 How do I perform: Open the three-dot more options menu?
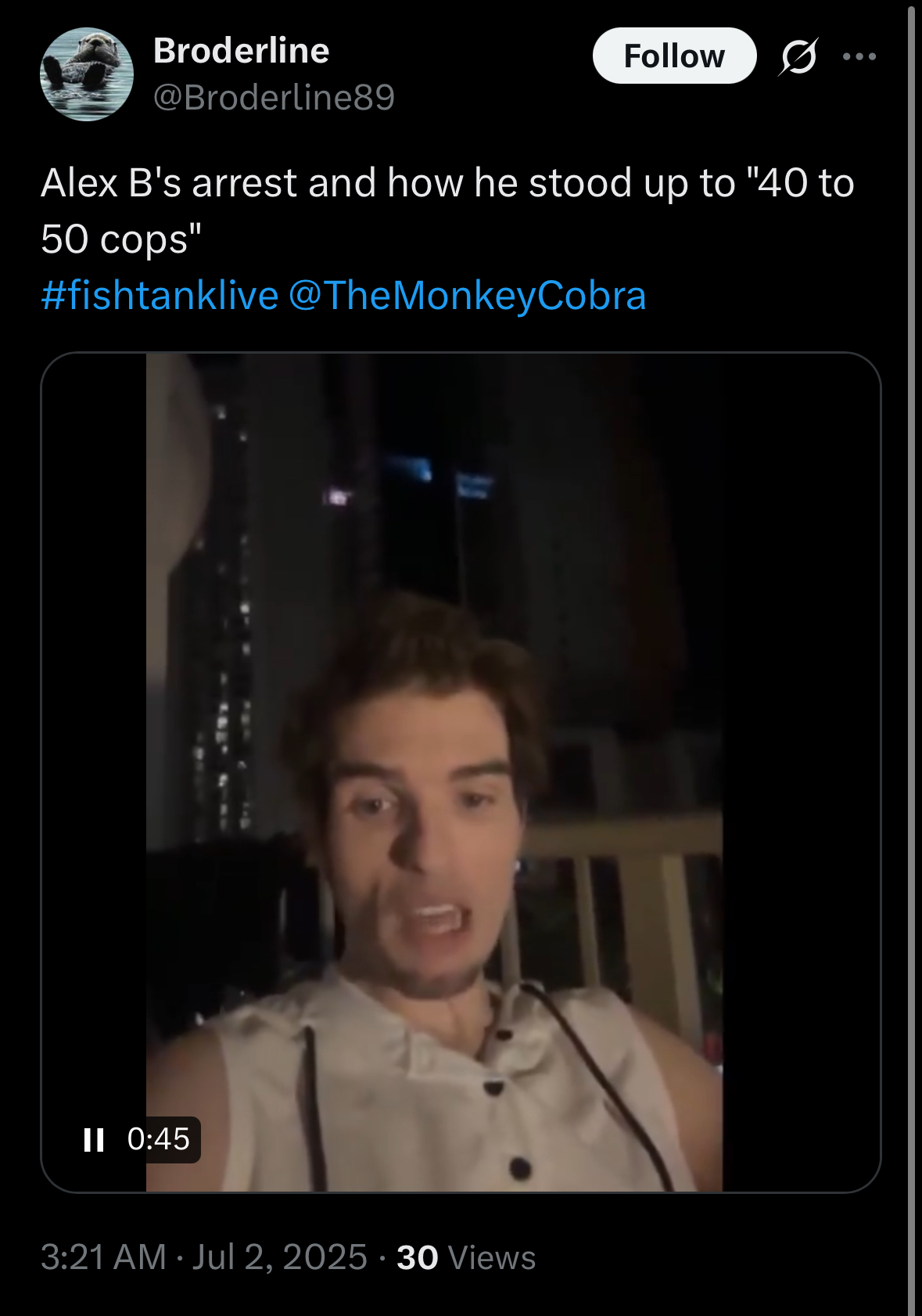[860, 56]
